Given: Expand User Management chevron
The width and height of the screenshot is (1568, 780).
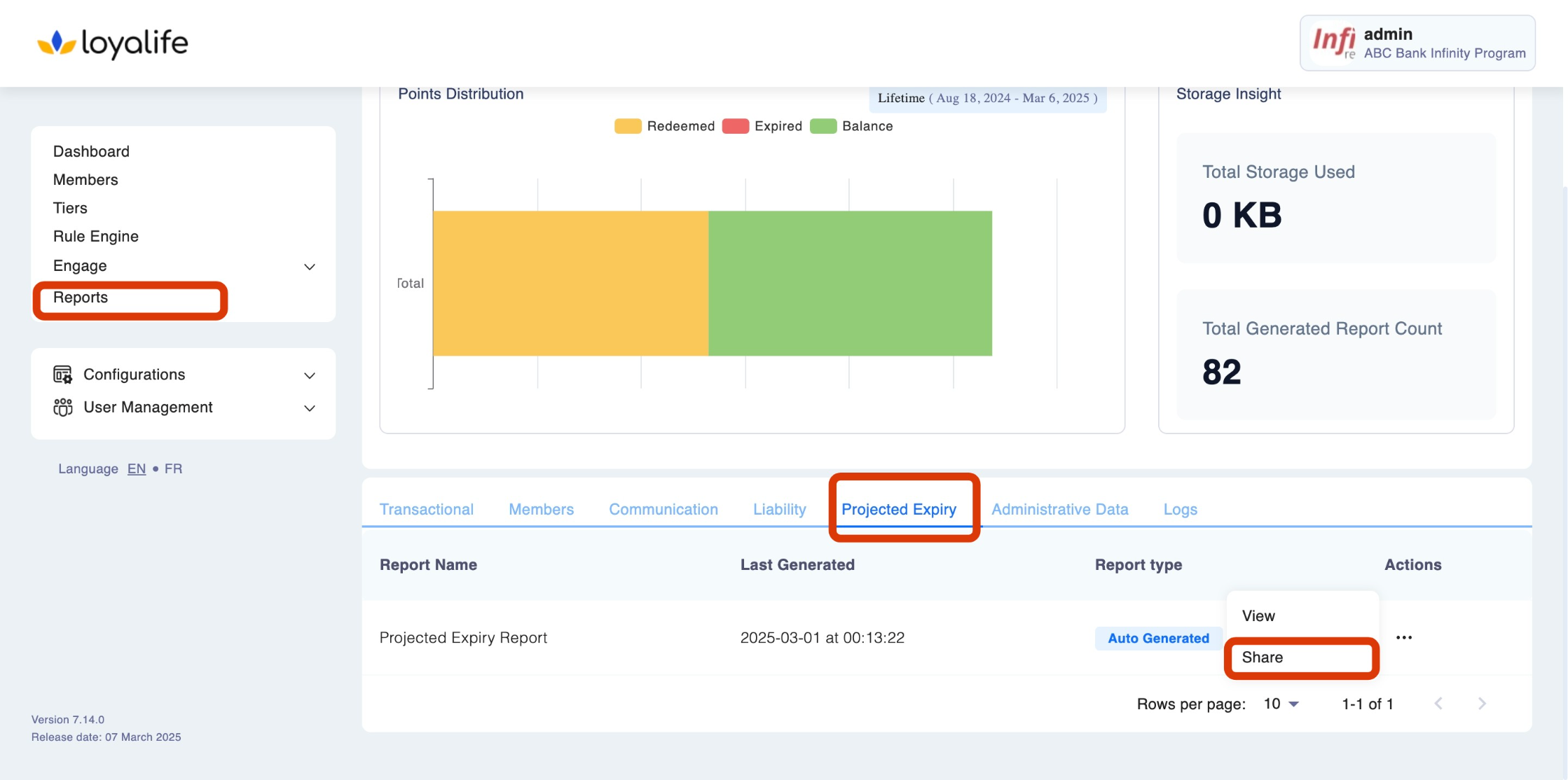Looking at the screenshot, I should [309, 408].
